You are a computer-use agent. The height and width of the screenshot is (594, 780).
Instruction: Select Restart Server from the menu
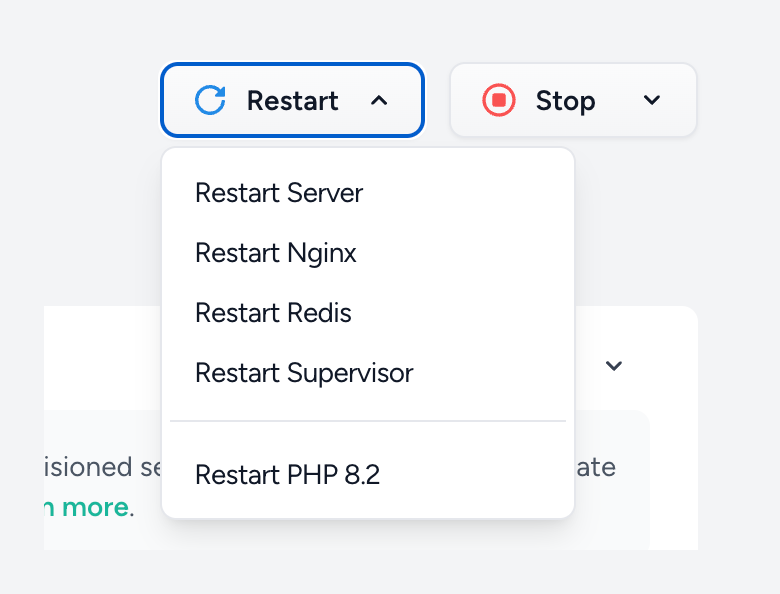pos(279,192)
